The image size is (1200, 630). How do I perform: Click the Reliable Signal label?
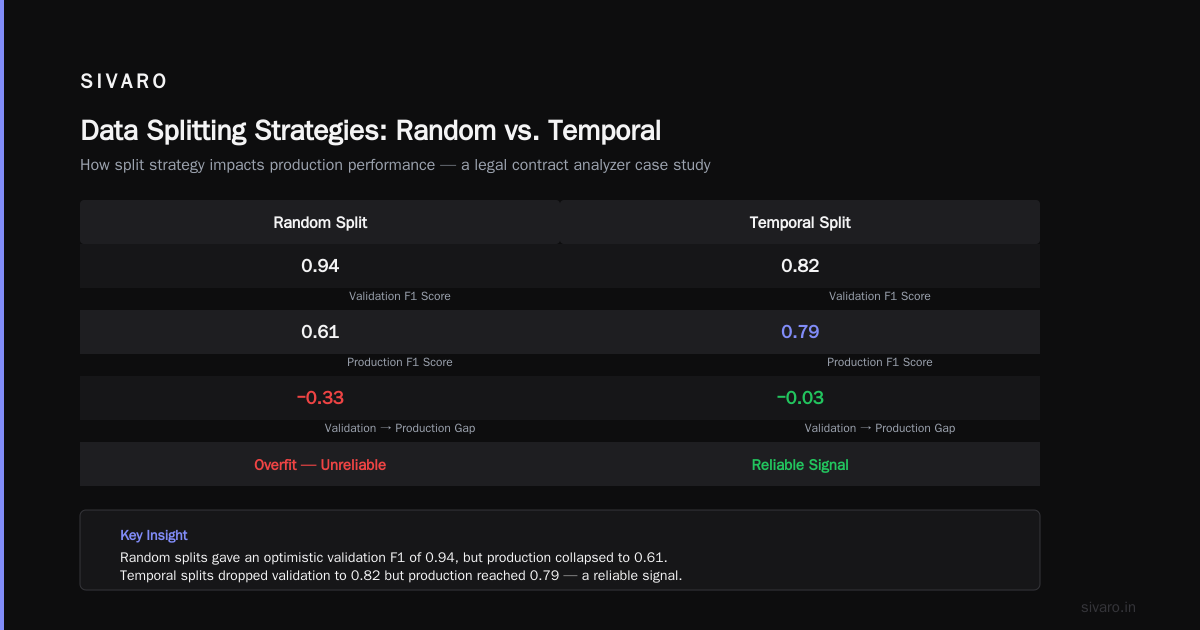(800, 465)
